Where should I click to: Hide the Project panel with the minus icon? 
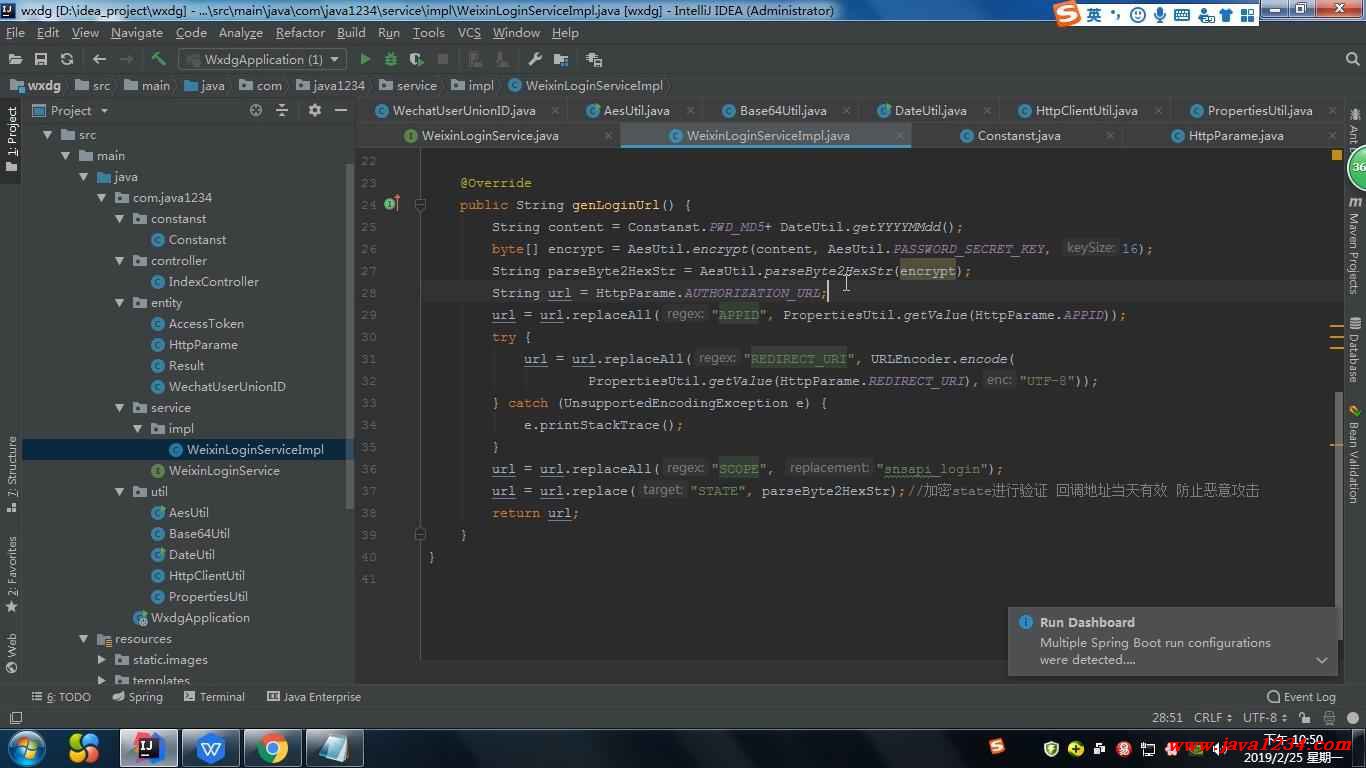pyautogui.click(x=341, y=111)
